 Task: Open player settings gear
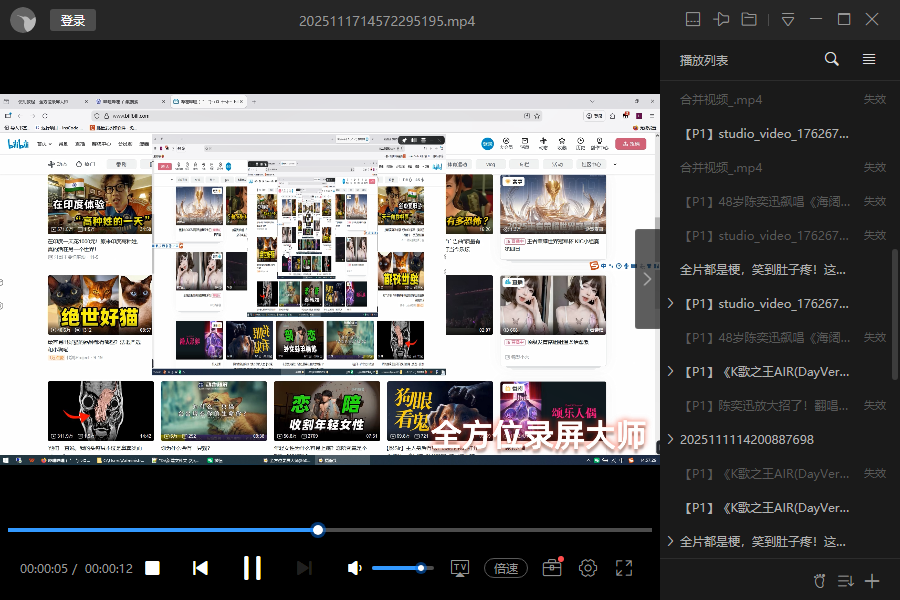tap(588, 568)
